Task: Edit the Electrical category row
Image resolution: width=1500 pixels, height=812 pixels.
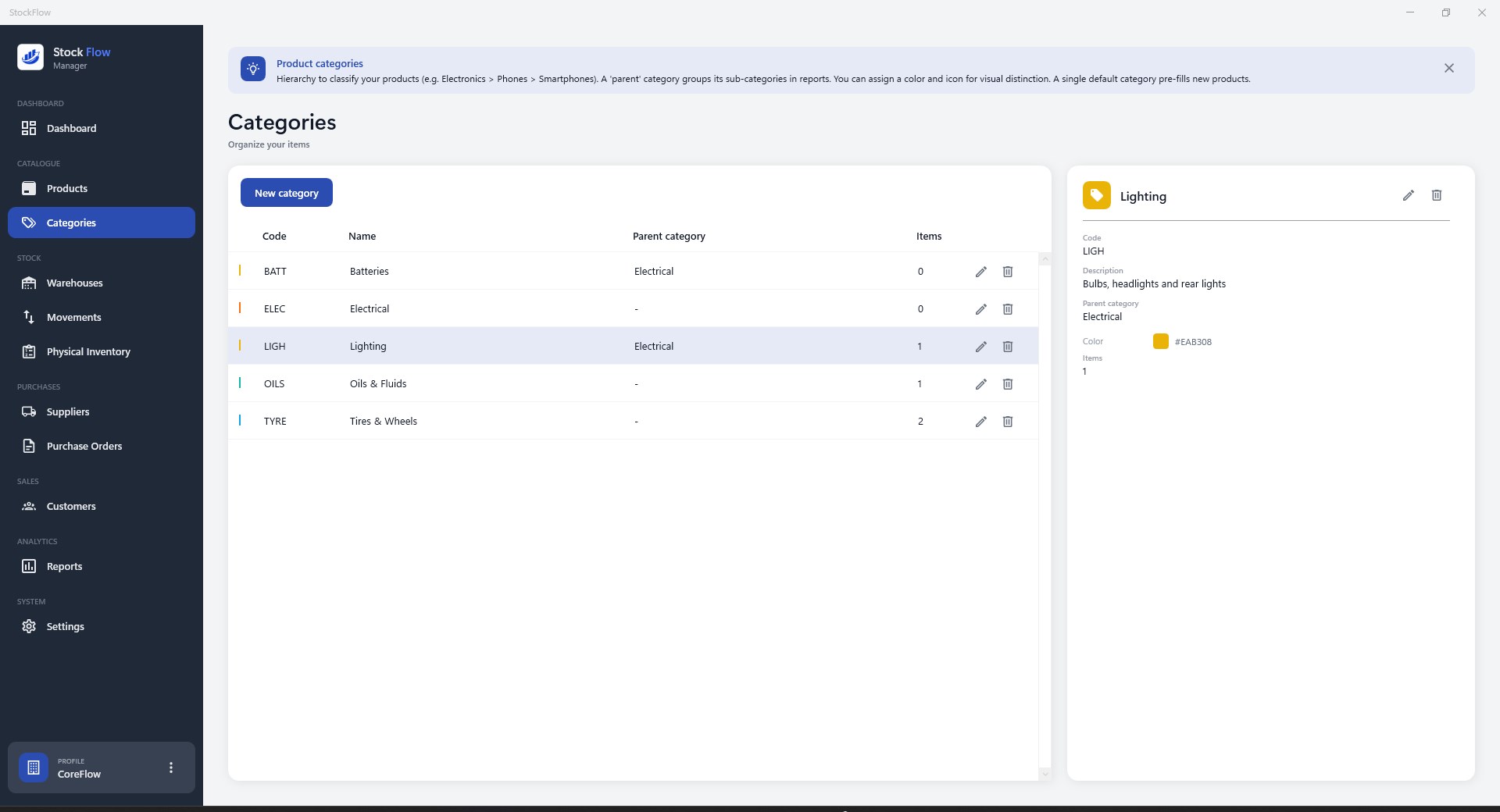Action: point(981,309)
